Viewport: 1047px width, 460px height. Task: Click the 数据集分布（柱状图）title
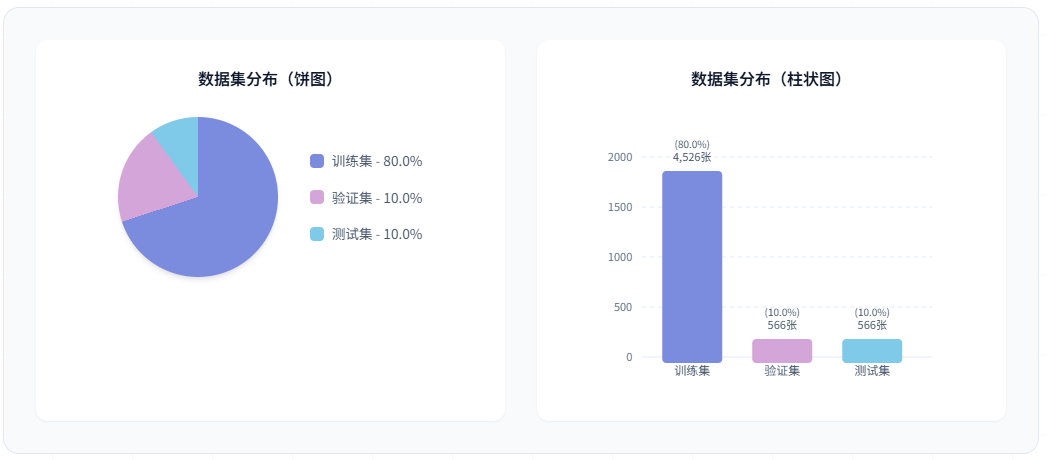coord(771,80)
